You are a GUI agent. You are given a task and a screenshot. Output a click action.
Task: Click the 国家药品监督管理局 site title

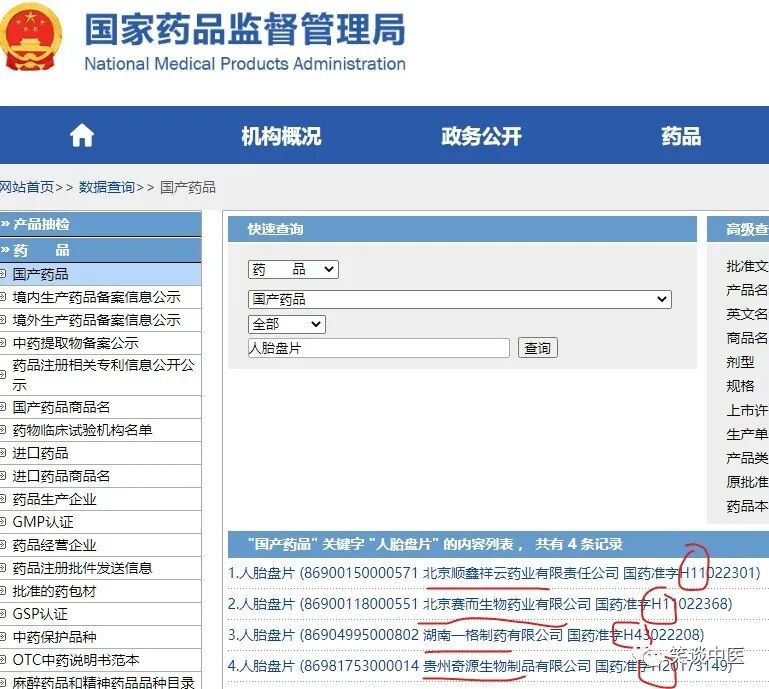(x=245, y=29)
